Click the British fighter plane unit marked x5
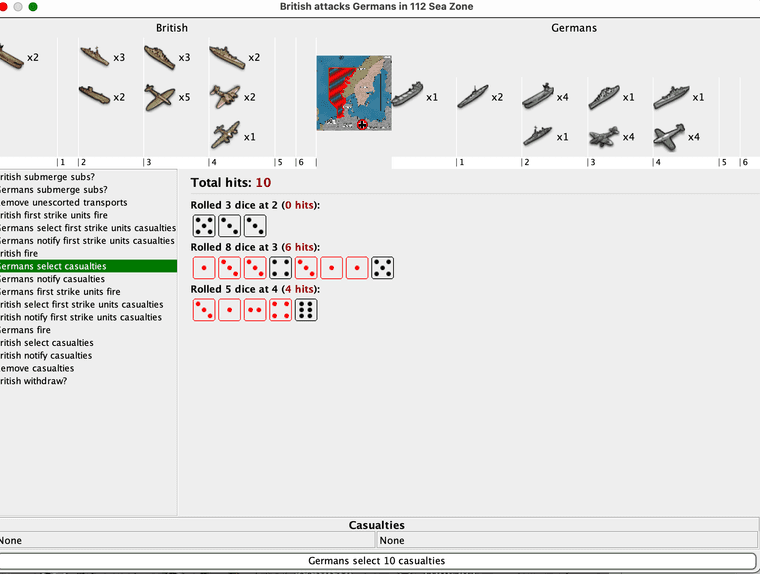The height and width of the screenshot is (574, 760). point(159,97)
